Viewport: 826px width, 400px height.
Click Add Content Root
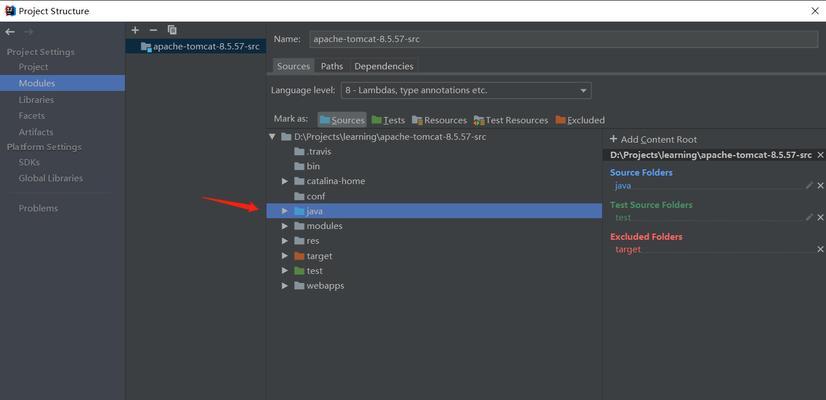[653, 140]
